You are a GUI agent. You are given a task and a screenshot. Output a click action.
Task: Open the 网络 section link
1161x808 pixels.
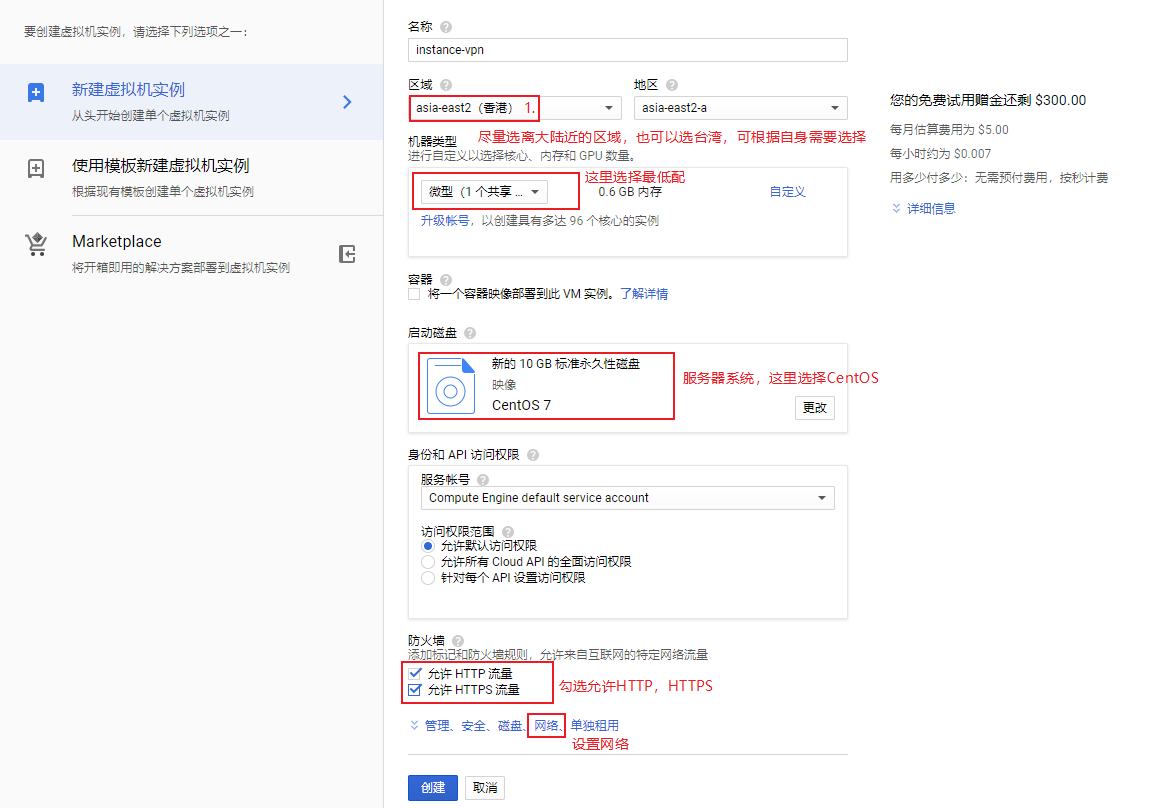546,726
